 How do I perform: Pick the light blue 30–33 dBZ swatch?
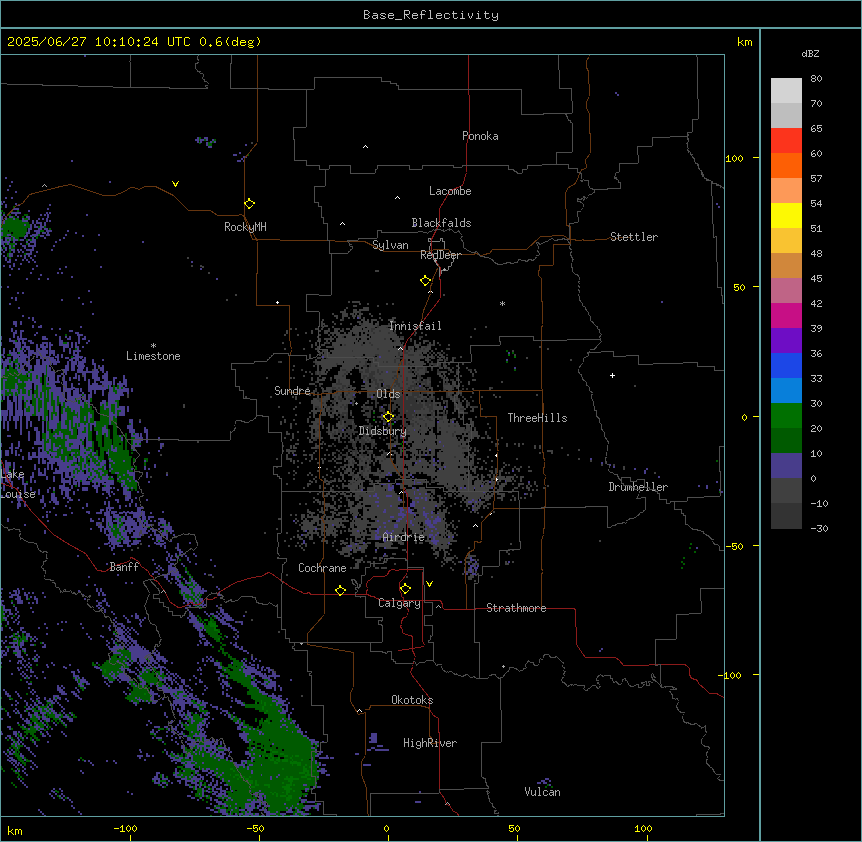click(786, 391)
